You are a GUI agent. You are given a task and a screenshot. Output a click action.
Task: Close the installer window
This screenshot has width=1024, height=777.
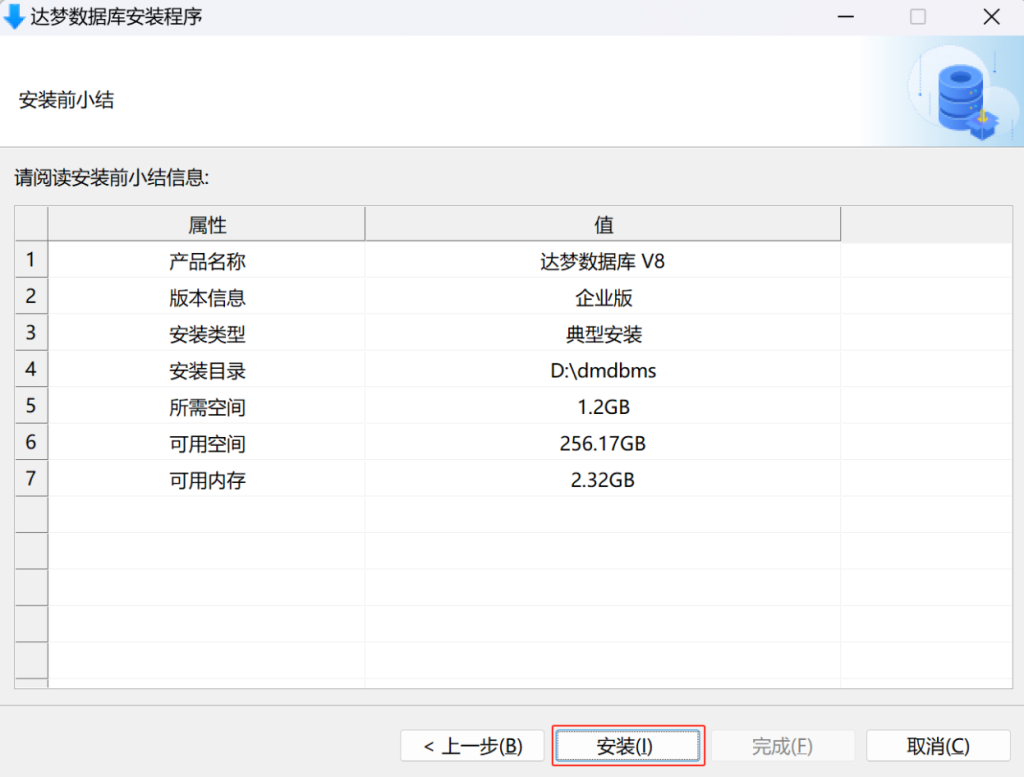(x=991, y=17)
